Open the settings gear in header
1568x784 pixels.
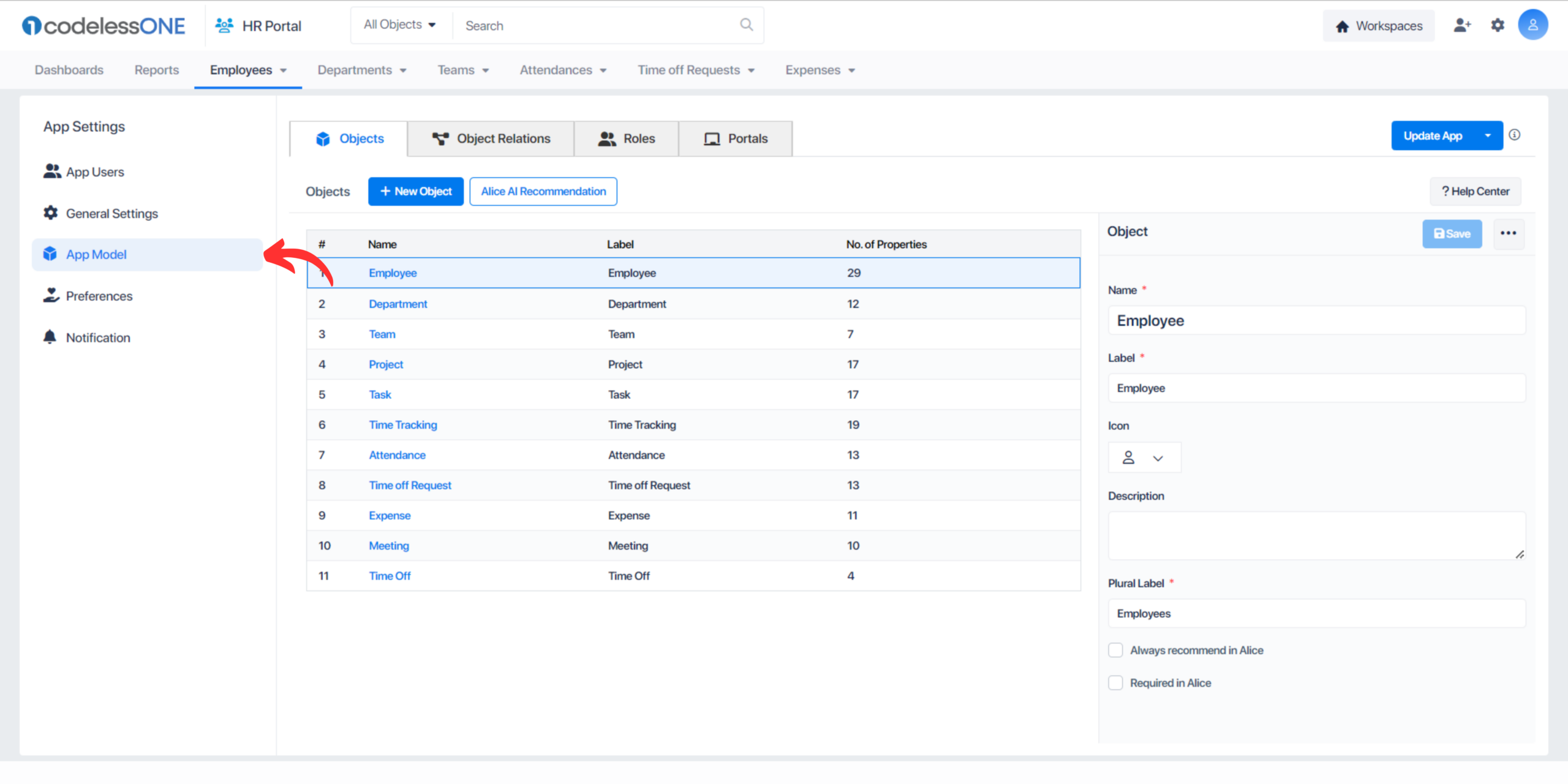coord(1498,25)
